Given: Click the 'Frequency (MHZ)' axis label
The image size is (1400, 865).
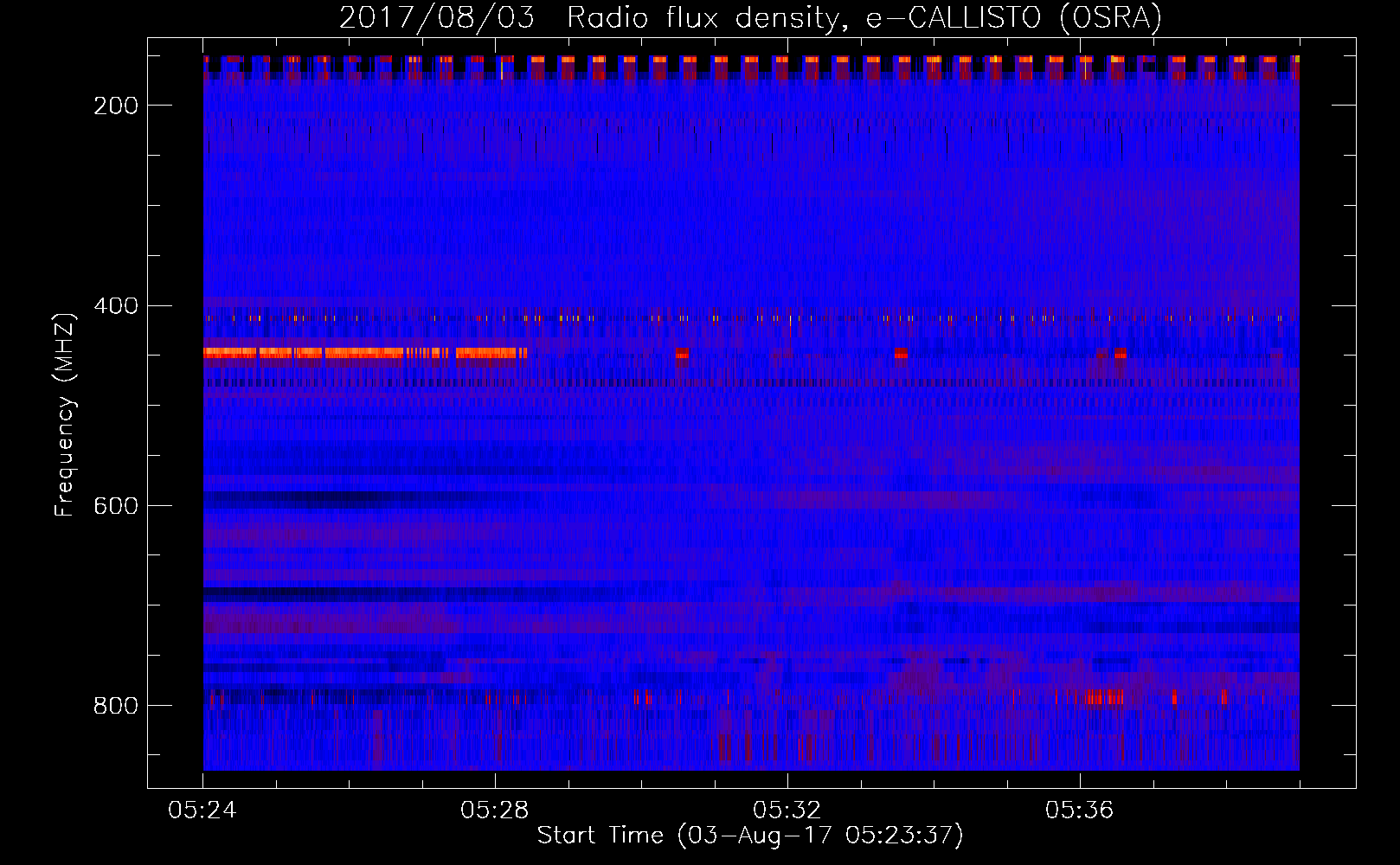Looking at the screenshot, I should (x=65, y=415).
